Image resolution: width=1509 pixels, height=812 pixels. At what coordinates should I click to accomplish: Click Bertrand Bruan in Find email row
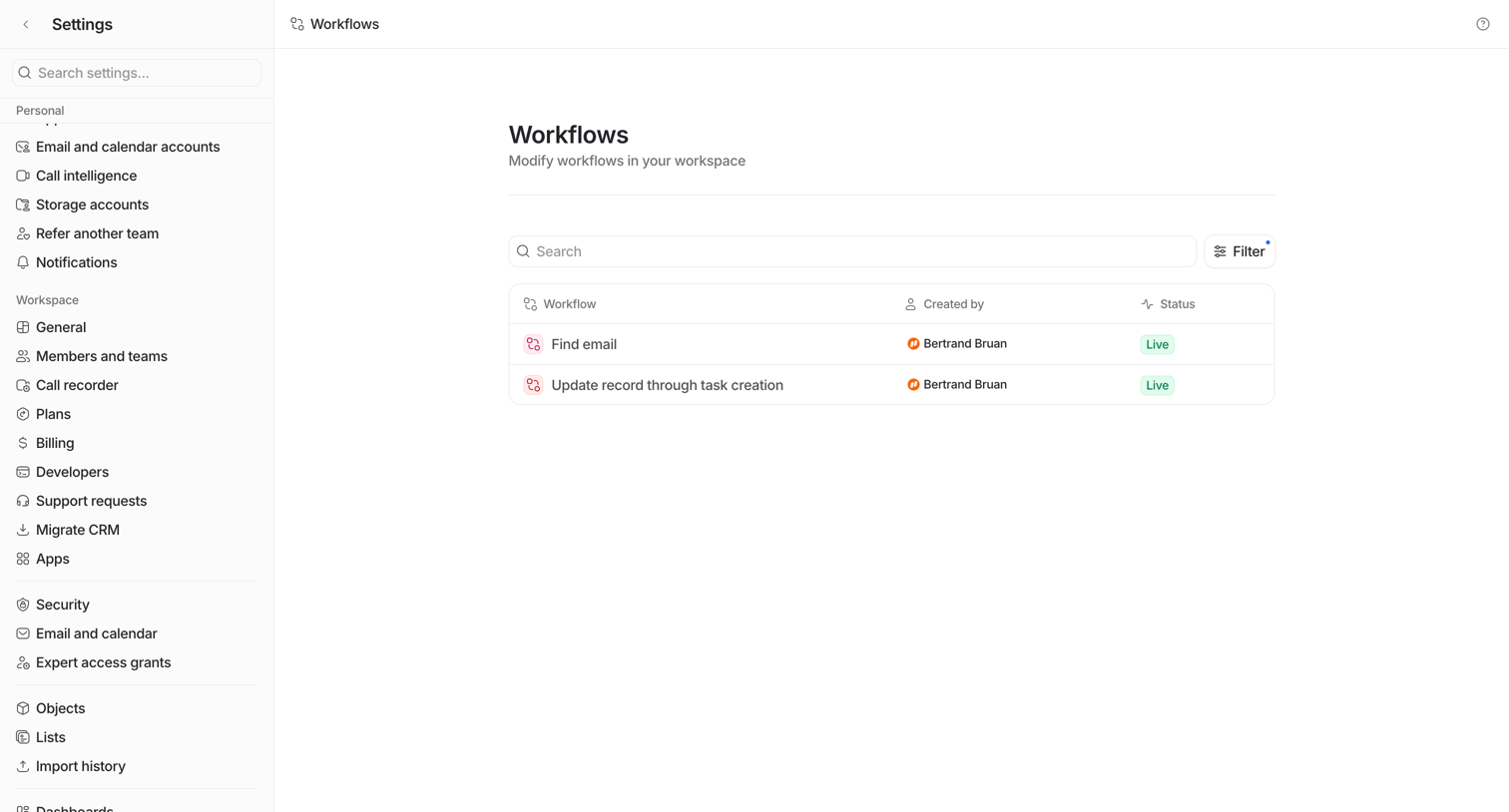tap(957, 343)
